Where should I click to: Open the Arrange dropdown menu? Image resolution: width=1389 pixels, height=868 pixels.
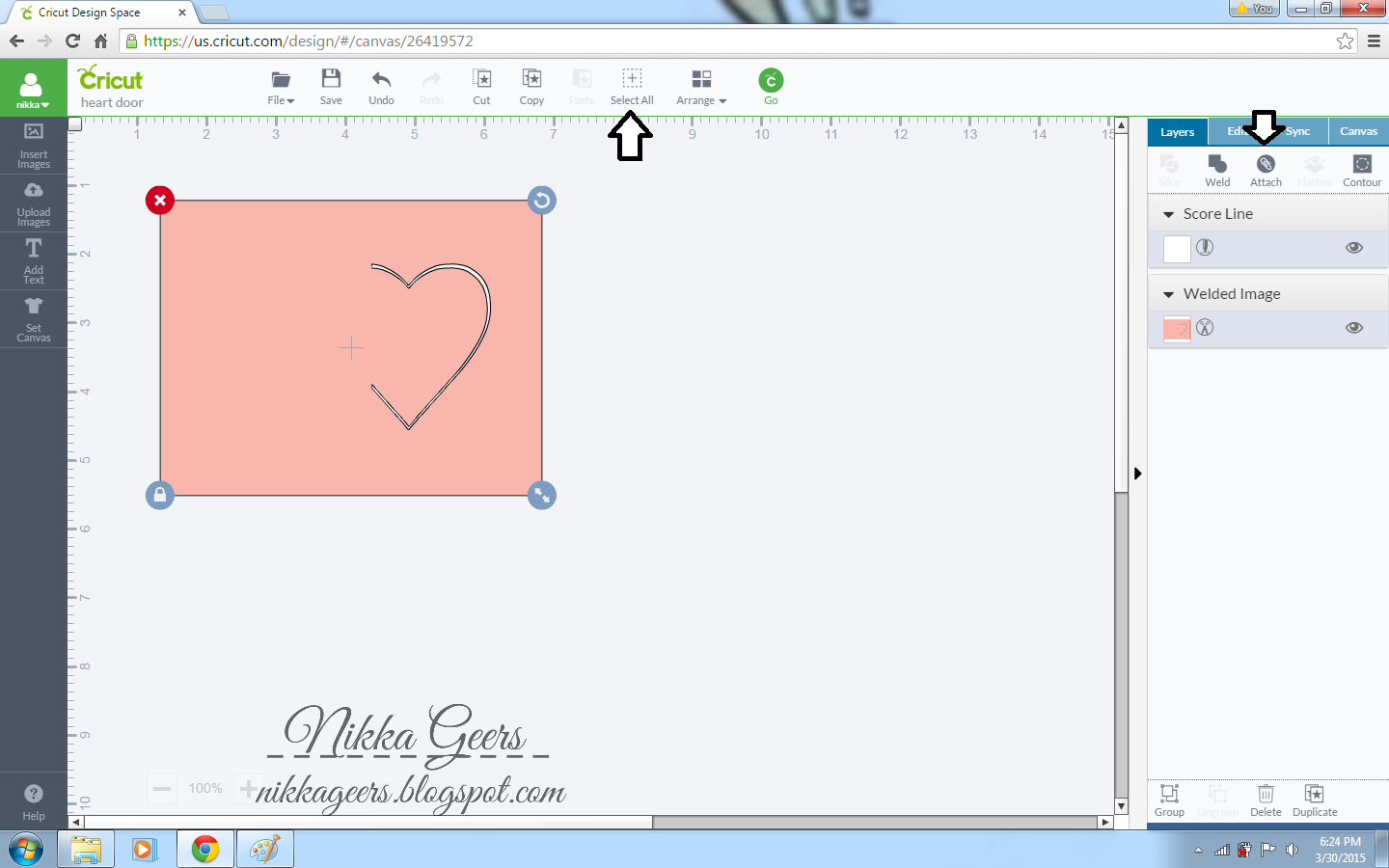point(701,87)
